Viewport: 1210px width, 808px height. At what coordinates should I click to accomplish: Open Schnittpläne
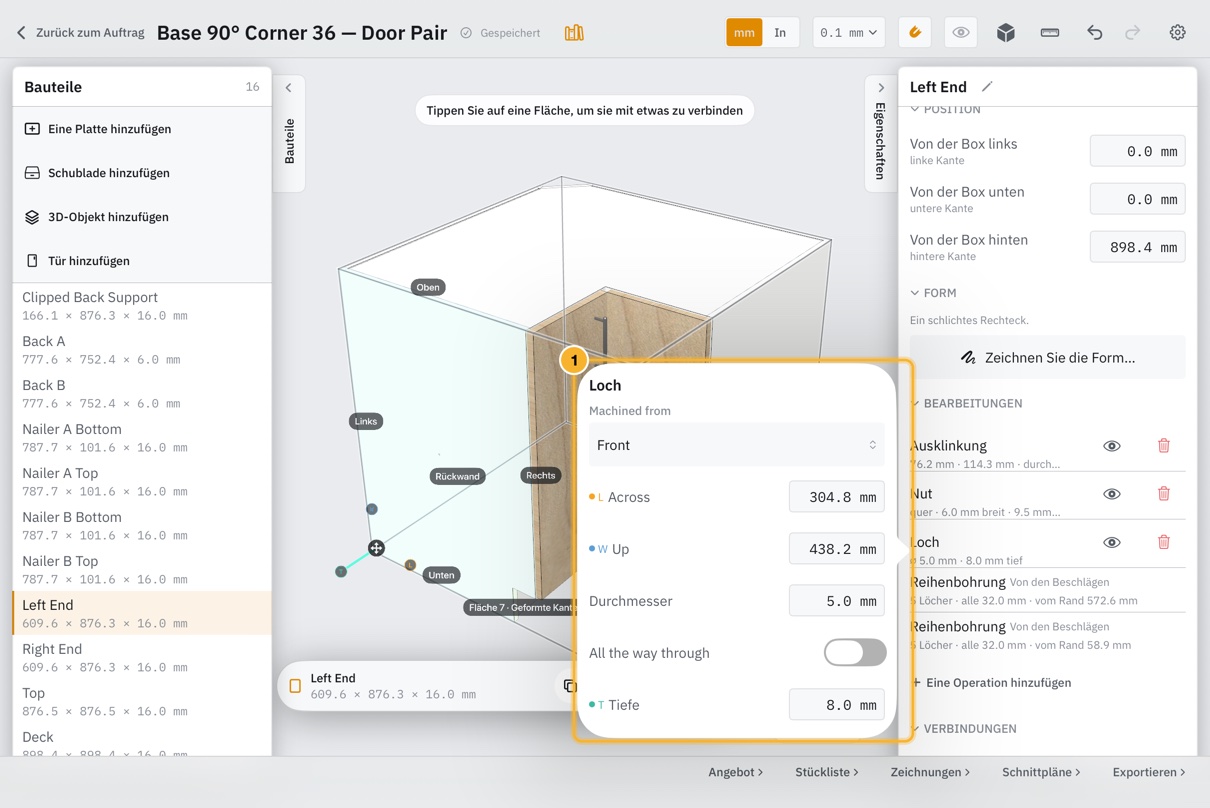(1041, 772)
